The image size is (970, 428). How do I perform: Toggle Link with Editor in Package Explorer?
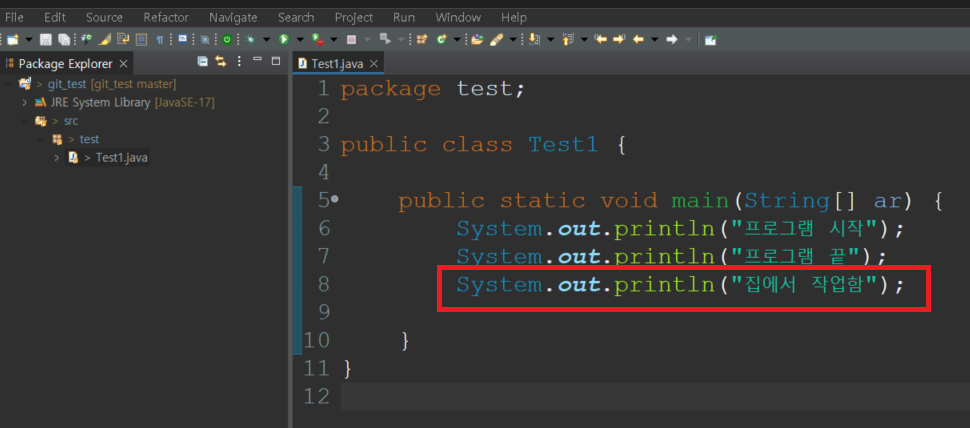220,61
